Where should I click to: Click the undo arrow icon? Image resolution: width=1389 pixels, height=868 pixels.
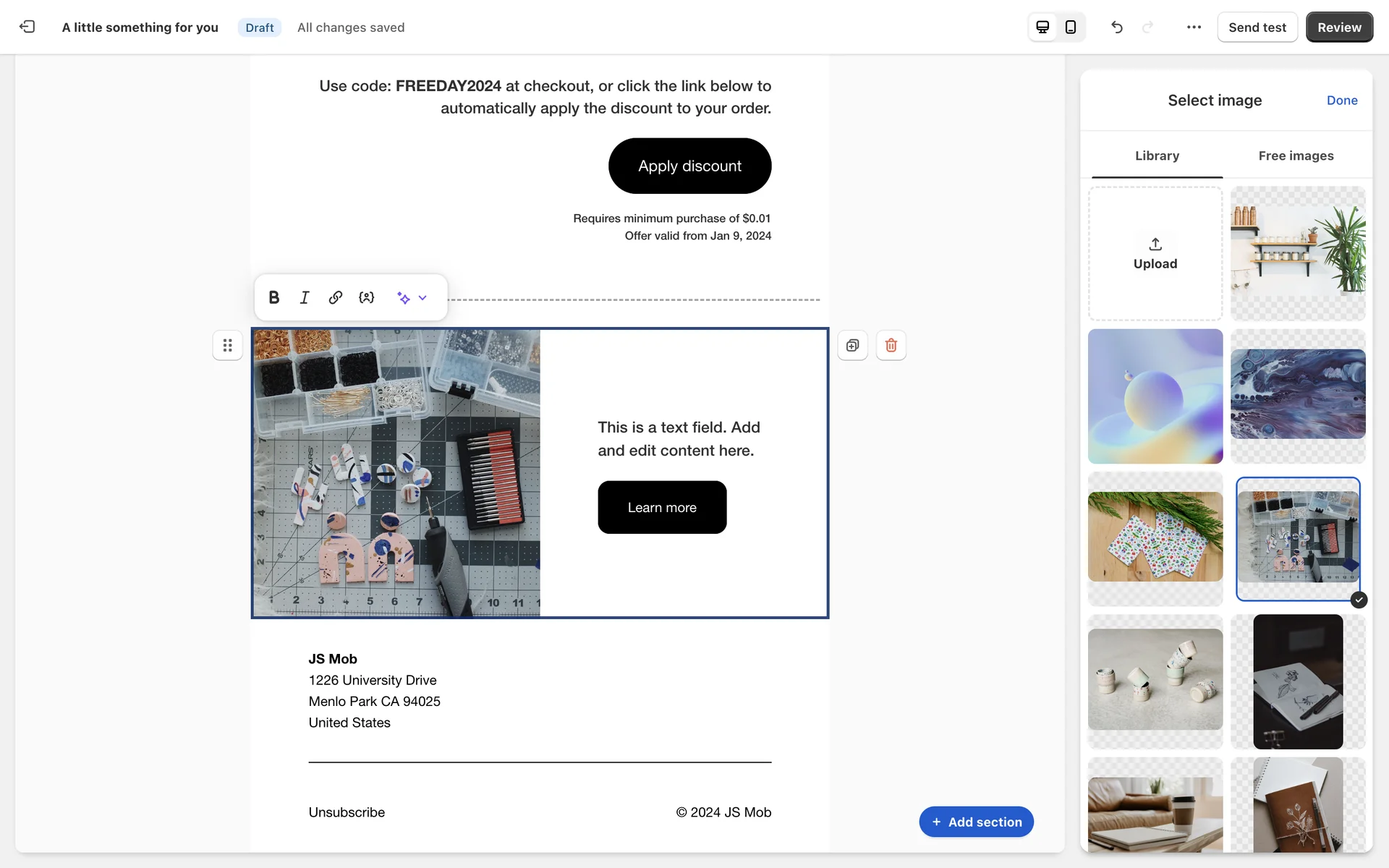[x=1117, y=27]
